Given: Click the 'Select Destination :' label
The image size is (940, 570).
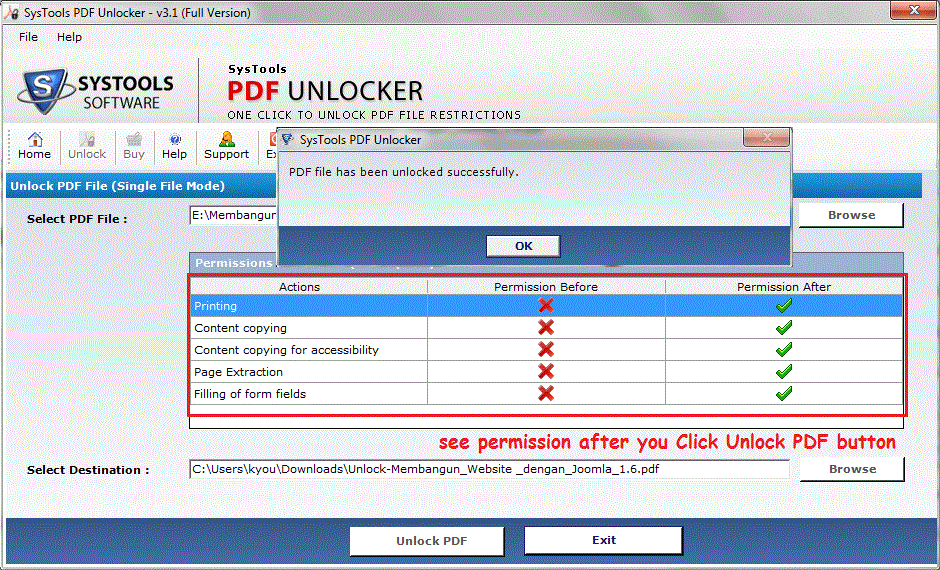Looking at the screenshot, I should pyautogui.click(x=88, y=470).
